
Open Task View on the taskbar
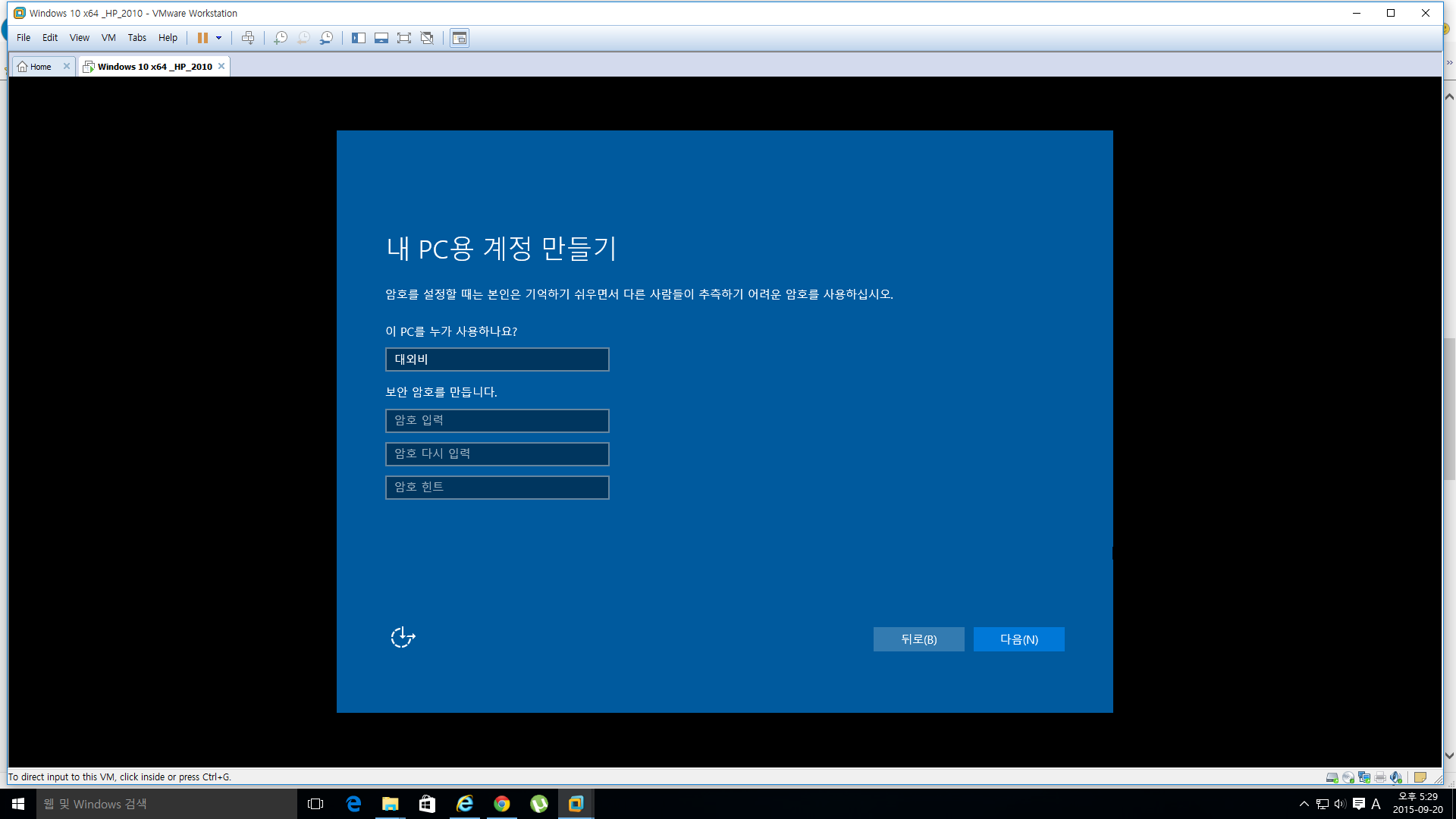pos(315,804)
